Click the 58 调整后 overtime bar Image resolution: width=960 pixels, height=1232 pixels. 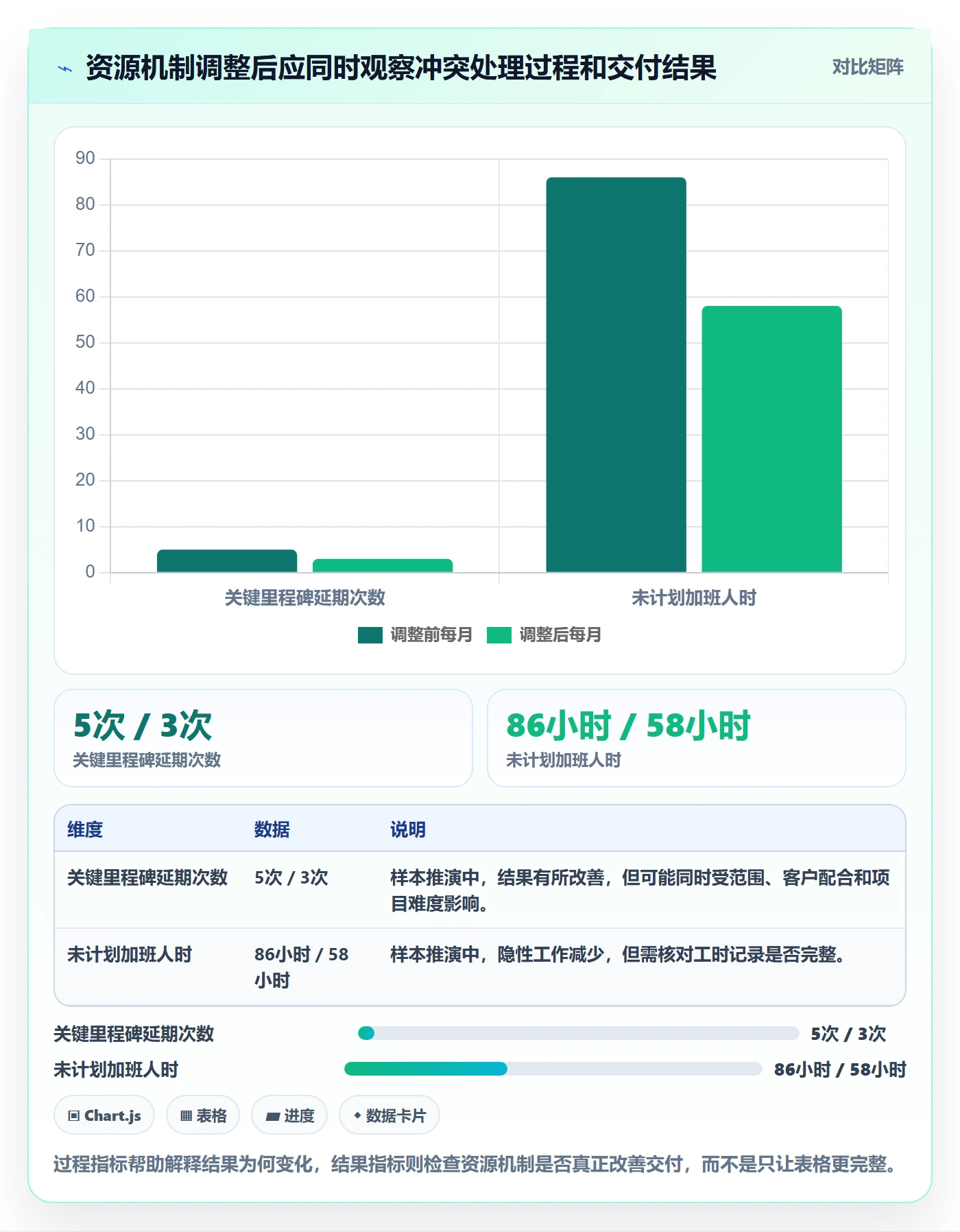(x=771, y=439)
